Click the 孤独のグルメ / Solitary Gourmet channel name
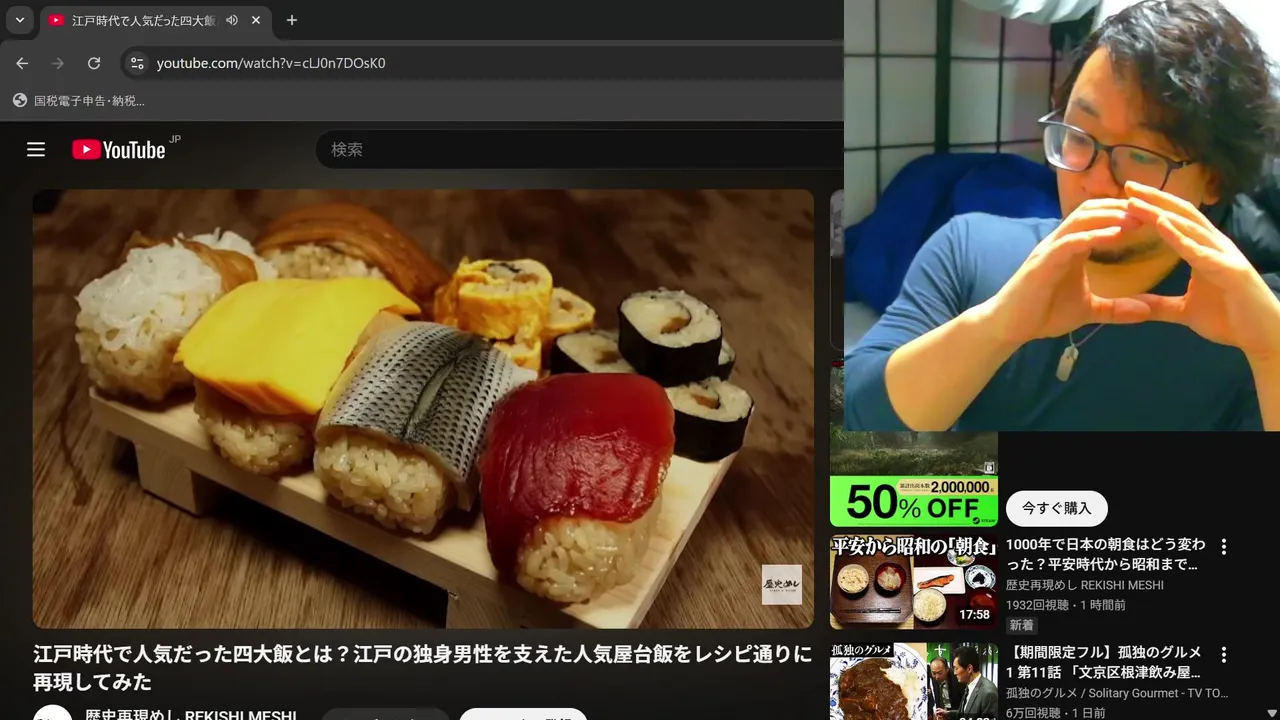The width and height of the screenshot is (1280, 720). (1117, 693)
